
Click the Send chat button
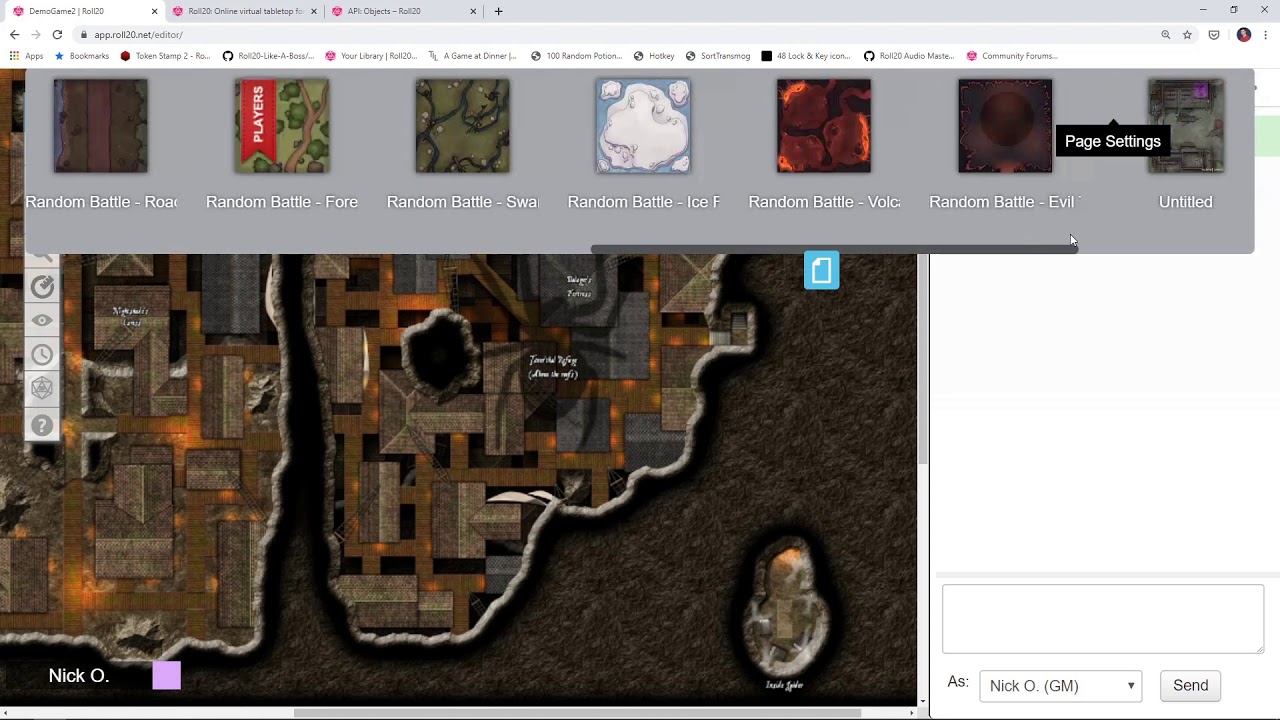[x=1190, y=686]
